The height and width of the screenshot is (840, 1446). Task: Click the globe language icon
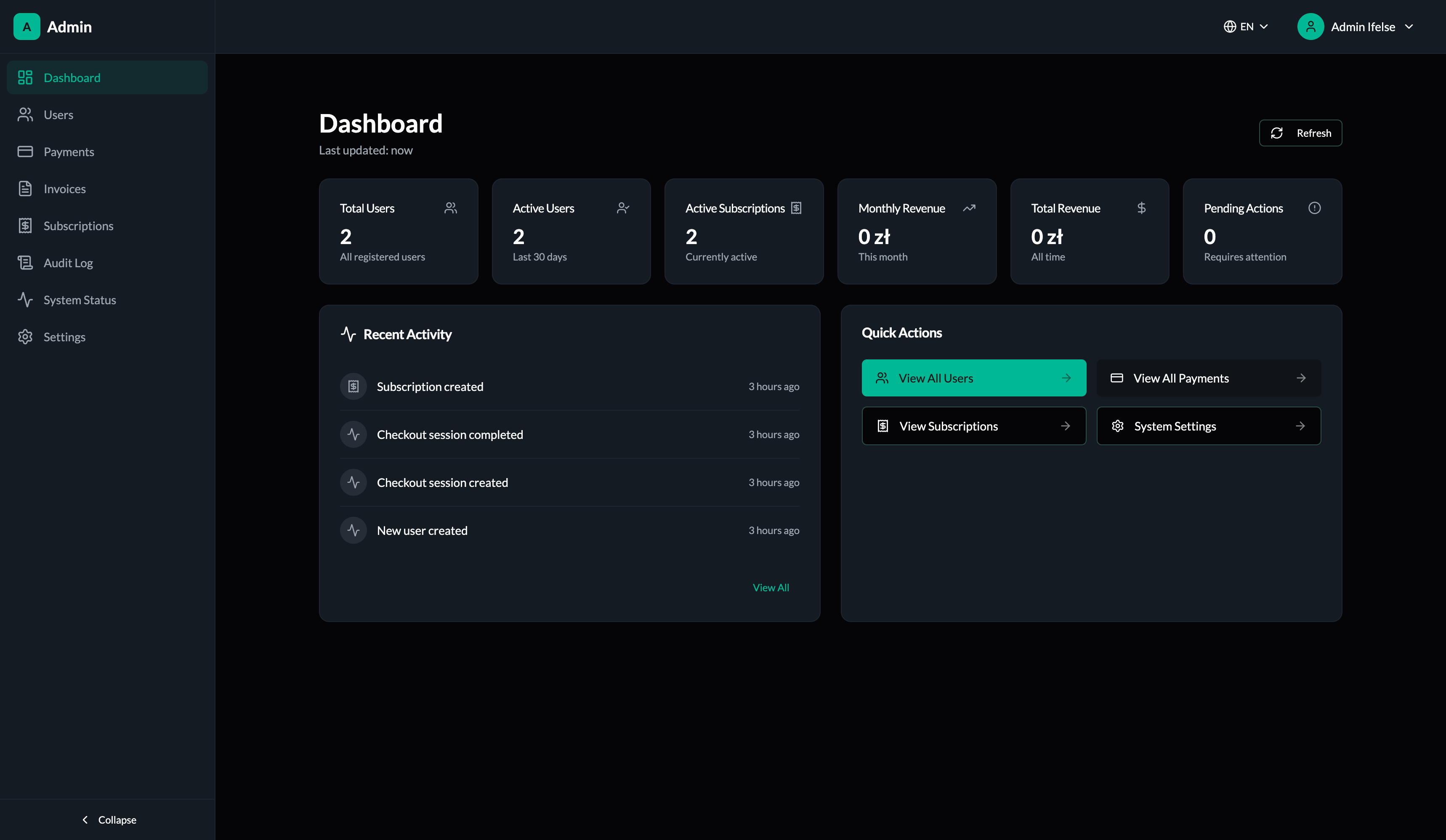[1230, 27]
